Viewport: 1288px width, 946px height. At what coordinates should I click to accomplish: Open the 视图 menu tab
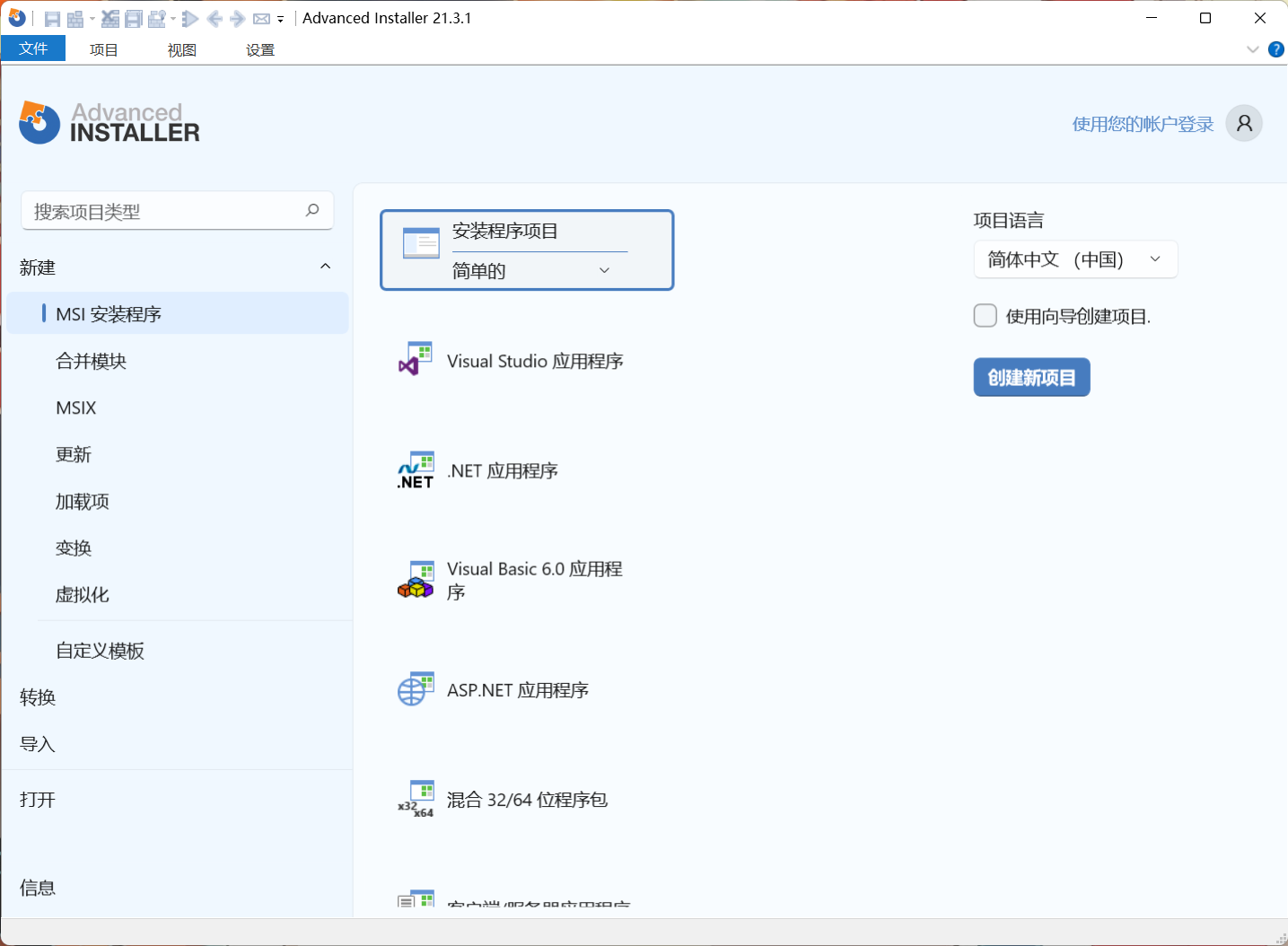point(182,50)
